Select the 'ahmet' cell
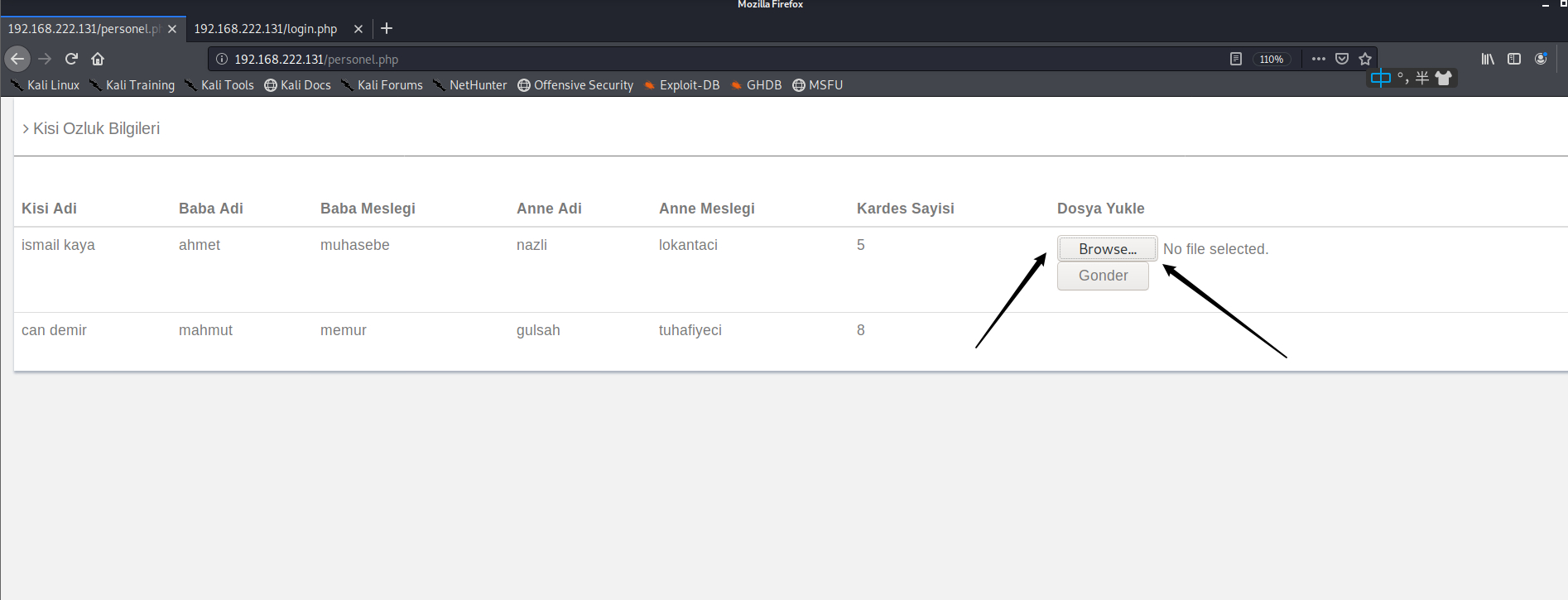Screen dimensions: 1568x600 [x=200, y=245]
